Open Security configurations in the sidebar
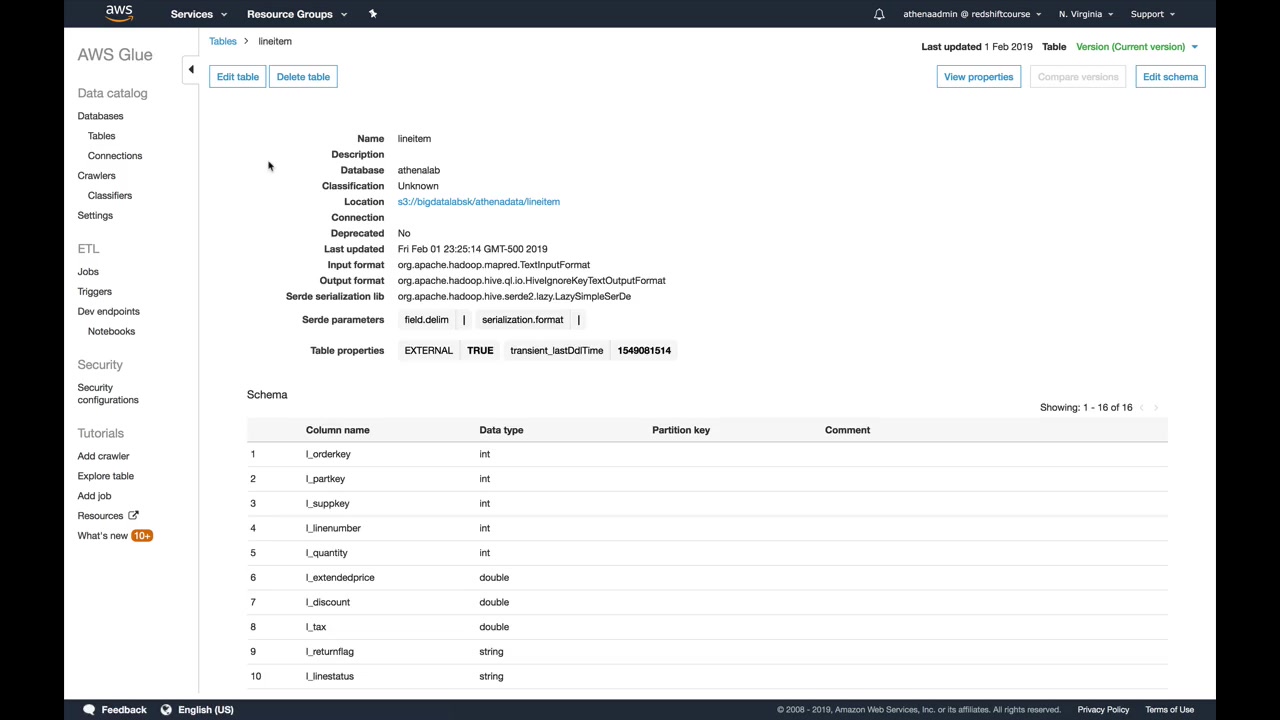 [x=108, y=394]
